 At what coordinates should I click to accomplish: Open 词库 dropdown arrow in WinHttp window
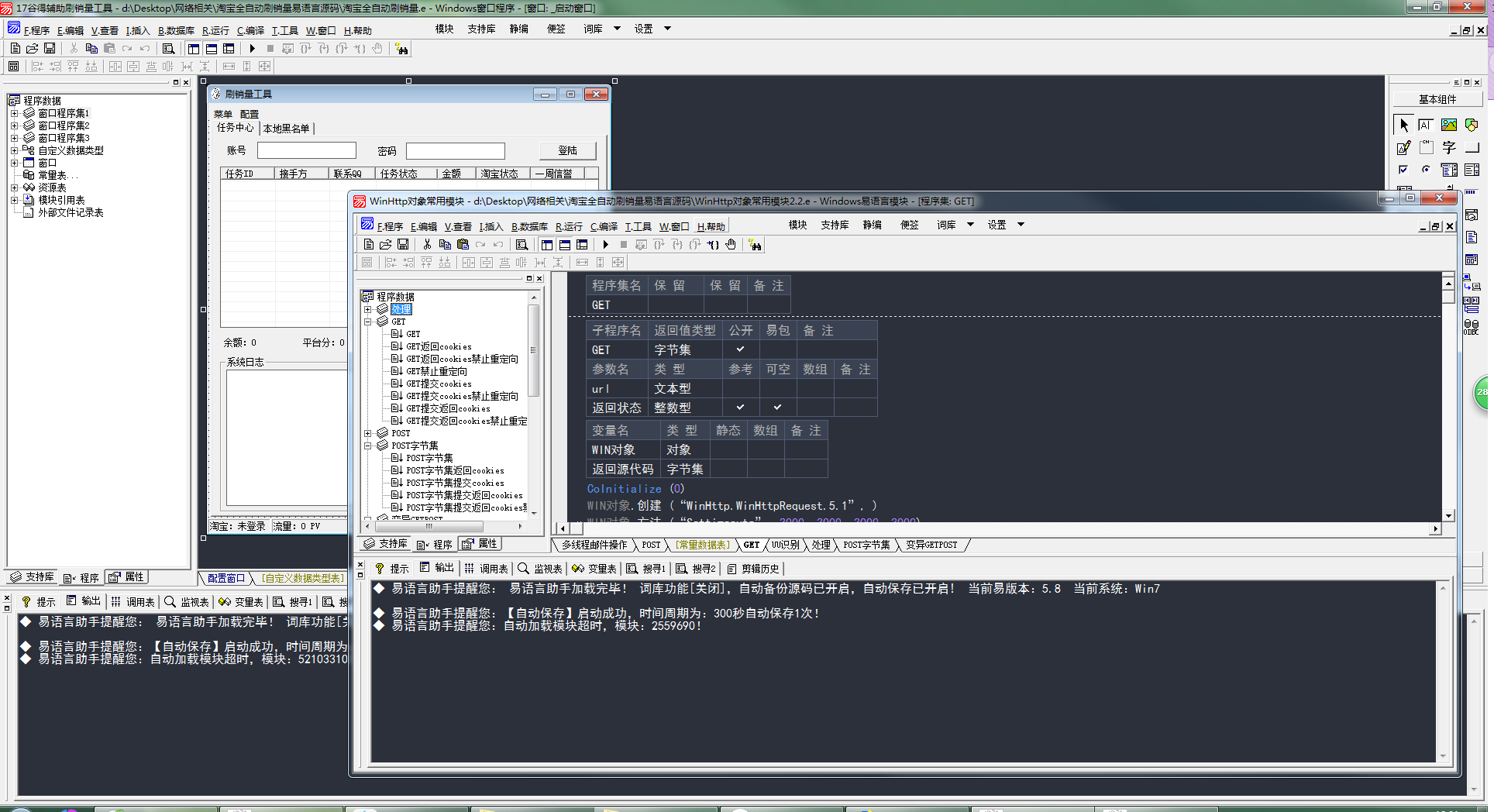click(x=970, y=225)
